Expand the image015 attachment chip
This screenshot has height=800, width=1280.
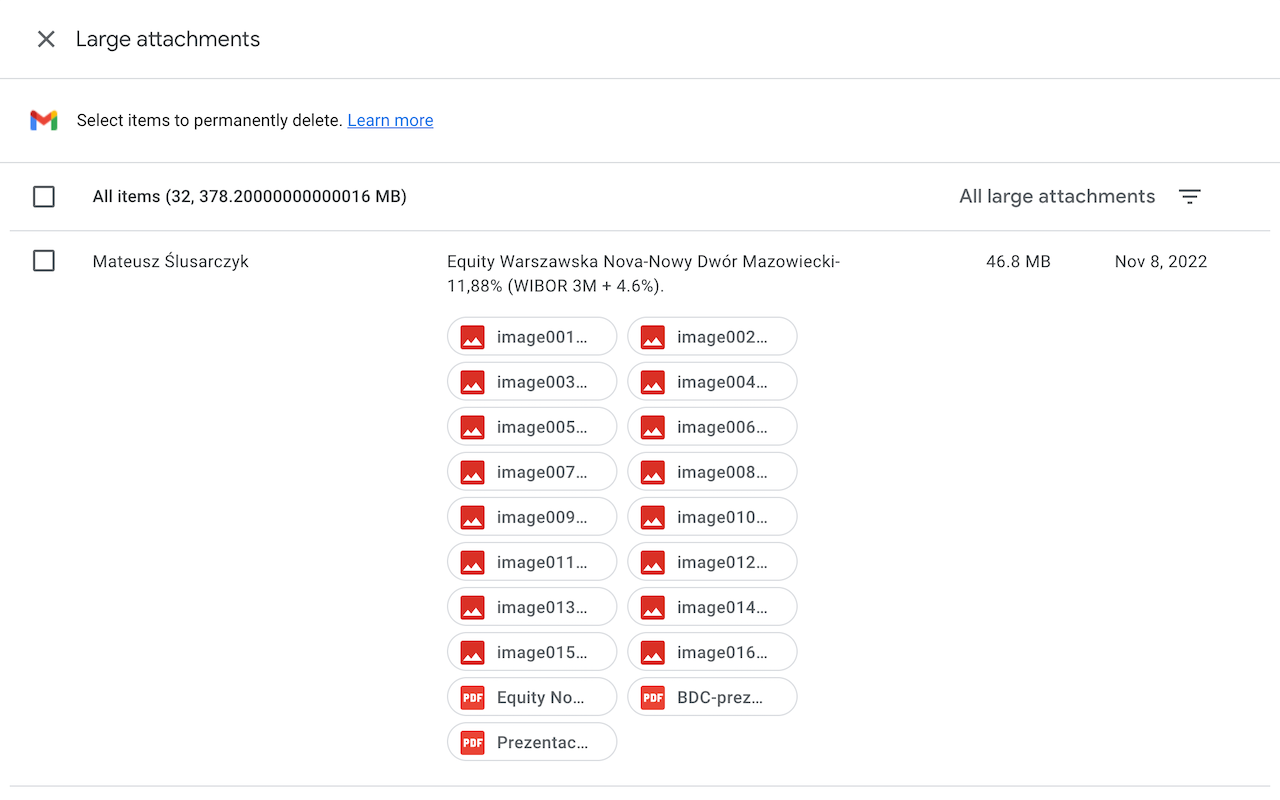(x=532, y=652)
